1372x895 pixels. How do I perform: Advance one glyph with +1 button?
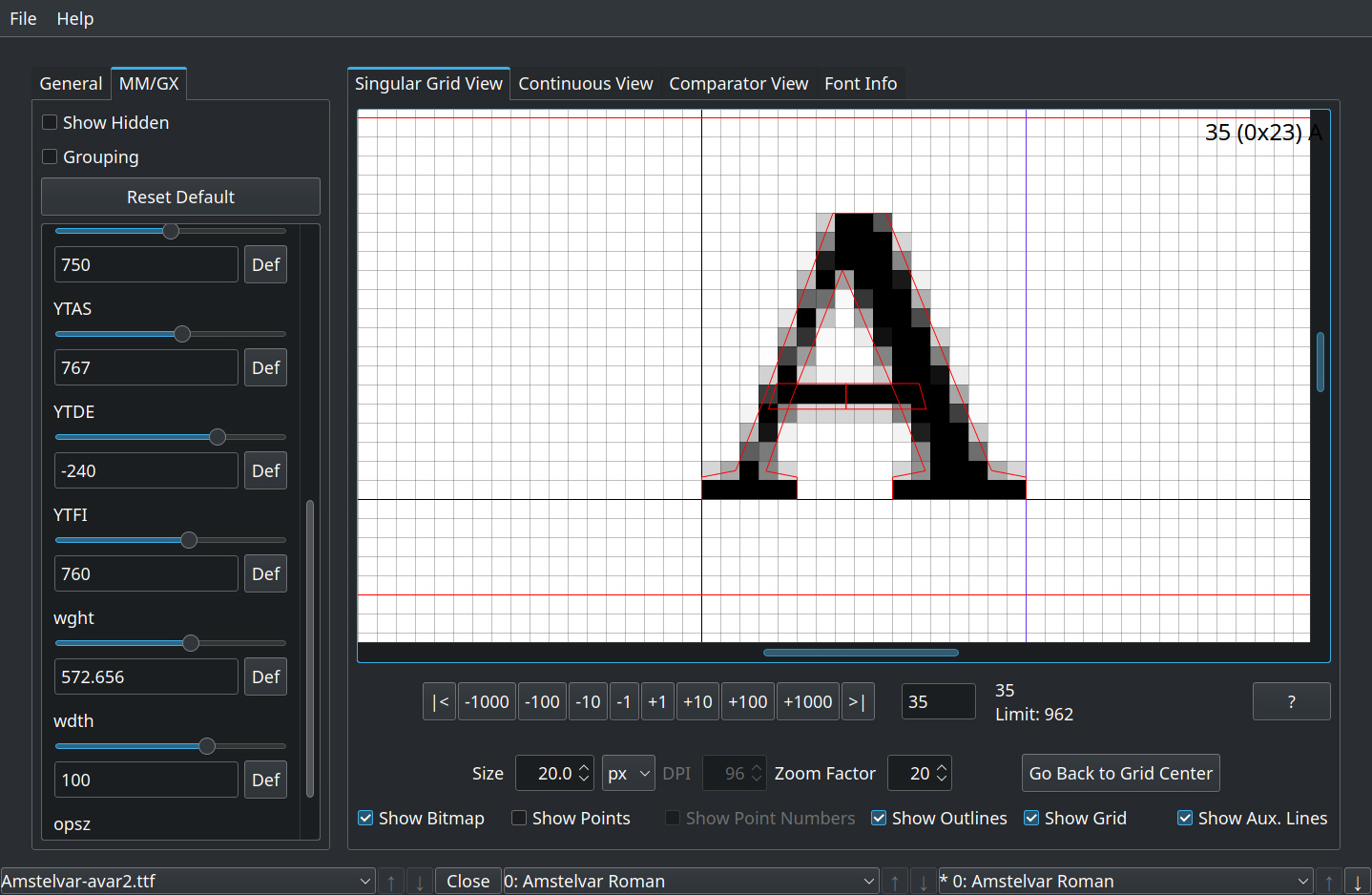click(x=656, y=701)
